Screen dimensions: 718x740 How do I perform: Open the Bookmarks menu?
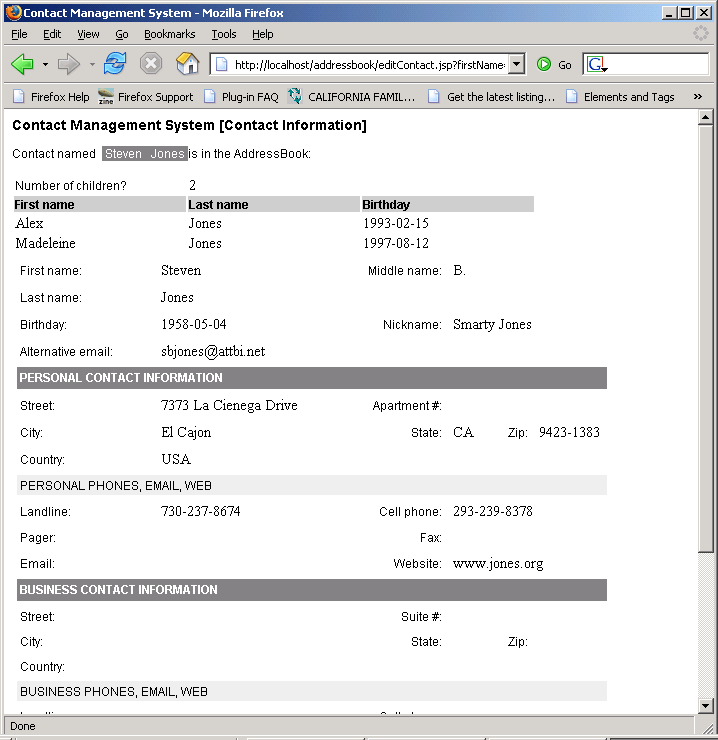click(169, 34)
